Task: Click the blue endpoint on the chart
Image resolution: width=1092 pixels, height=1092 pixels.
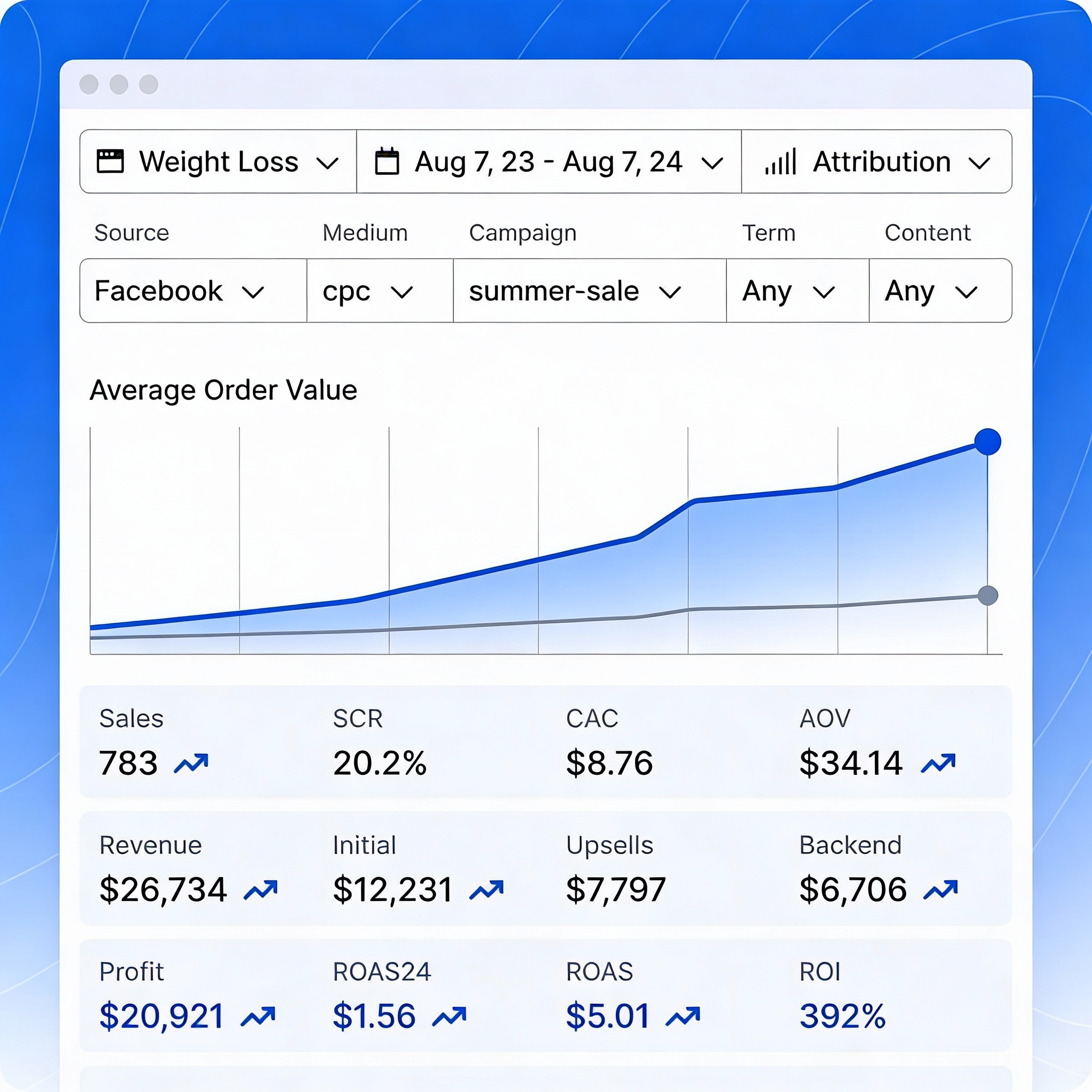Action: [x=987, y=442]
